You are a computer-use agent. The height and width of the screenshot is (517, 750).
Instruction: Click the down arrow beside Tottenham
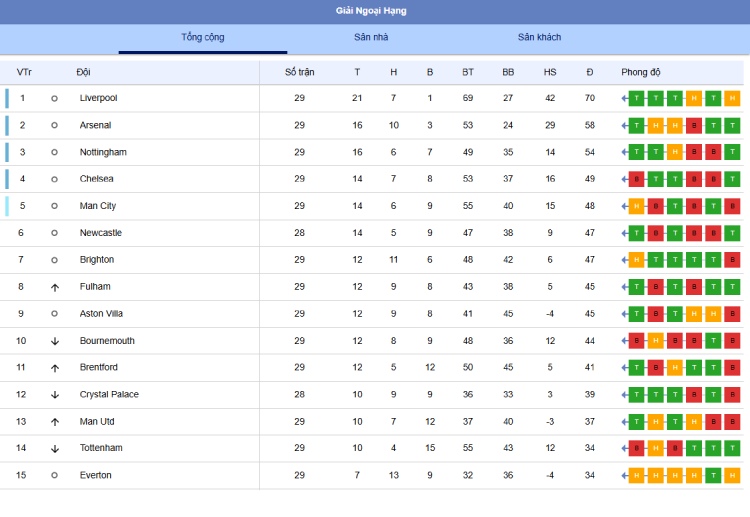tap(55, 449)
